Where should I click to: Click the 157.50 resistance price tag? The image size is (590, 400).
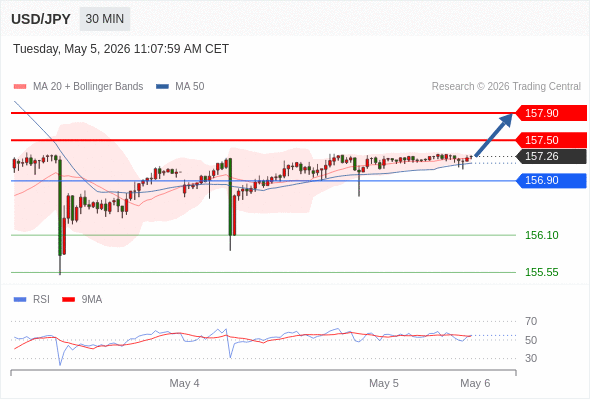click(551, 140)
